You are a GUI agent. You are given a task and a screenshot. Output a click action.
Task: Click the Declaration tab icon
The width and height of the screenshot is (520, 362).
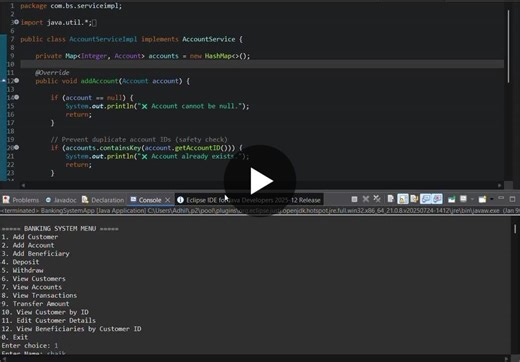coord(85,199)
